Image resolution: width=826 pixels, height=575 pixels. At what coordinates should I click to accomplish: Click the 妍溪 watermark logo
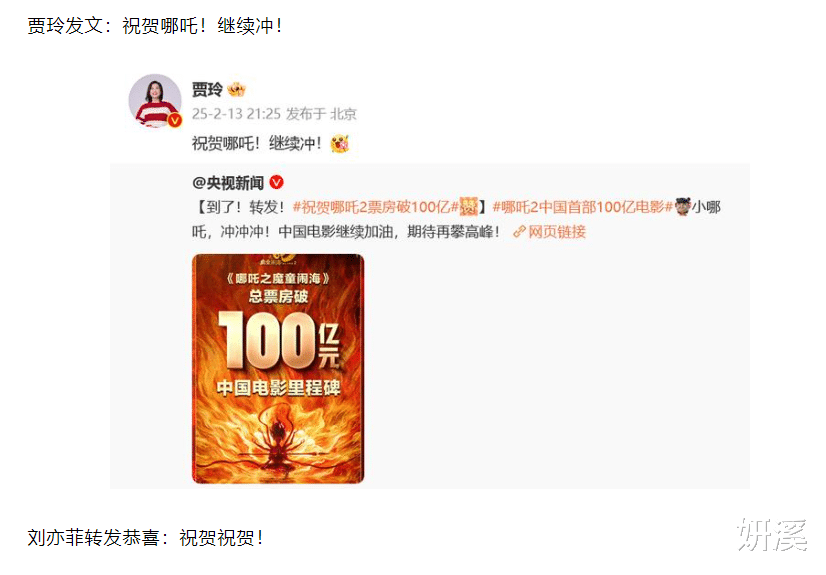pyautogui.click(x=772, y=534)
